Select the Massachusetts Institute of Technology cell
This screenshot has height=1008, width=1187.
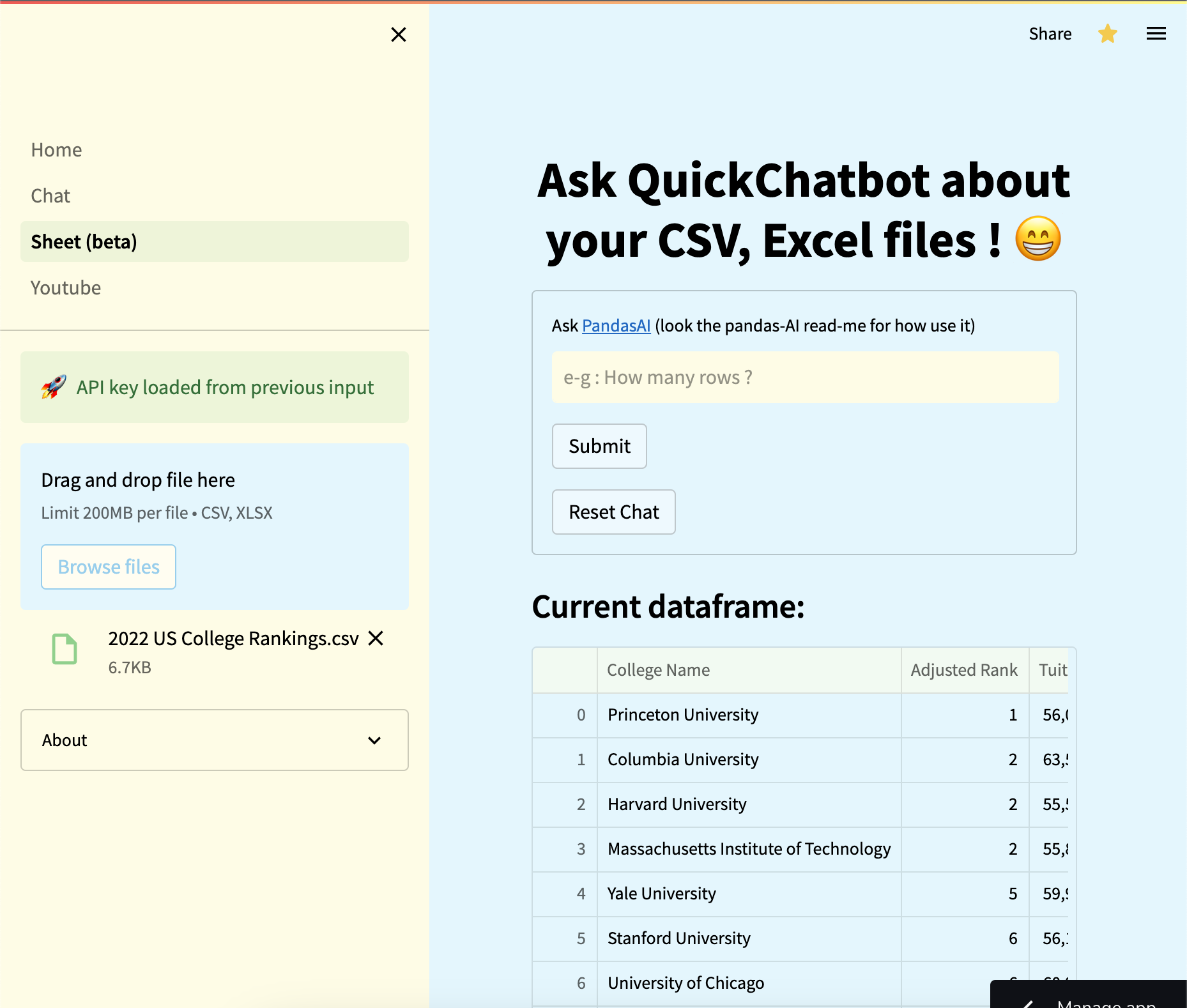coord(749,850)
